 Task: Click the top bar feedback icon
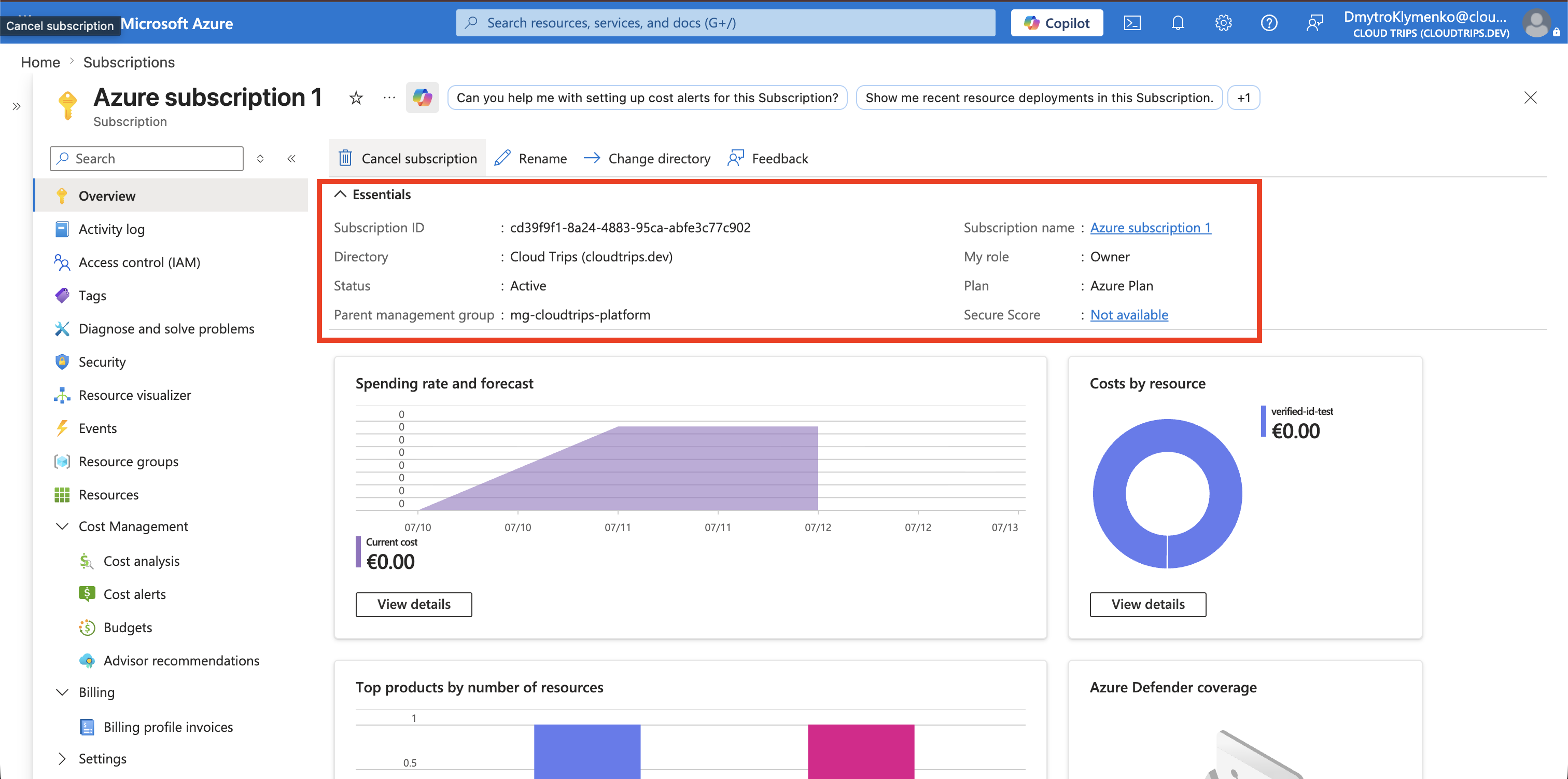click(x=1315, y=23)
